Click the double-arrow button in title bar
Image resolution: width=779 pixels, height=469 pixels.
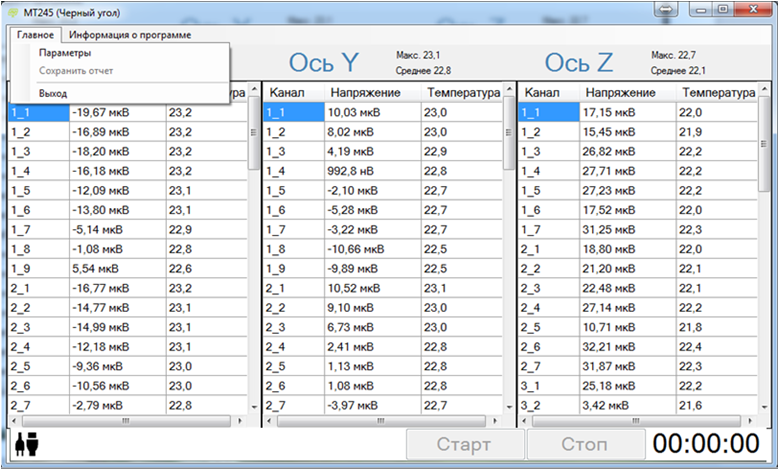(x=666, y=10)
